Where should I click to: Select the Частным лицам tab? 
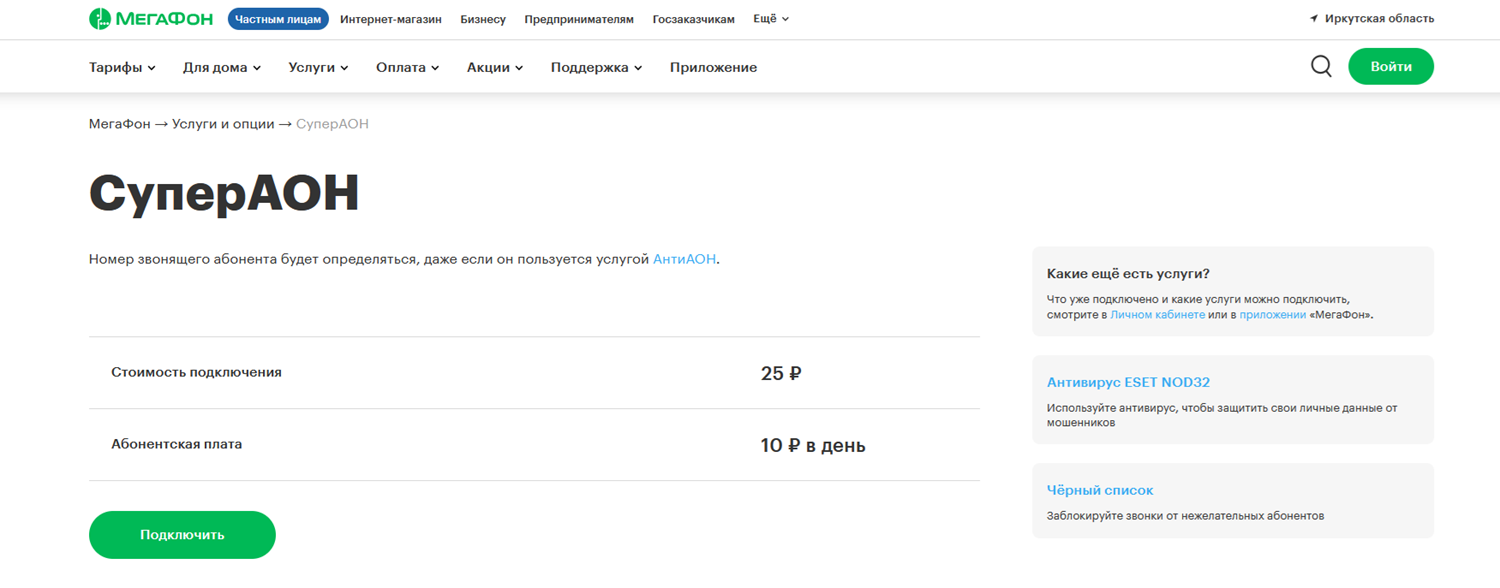pyautogui.click(x=278, y=19)
